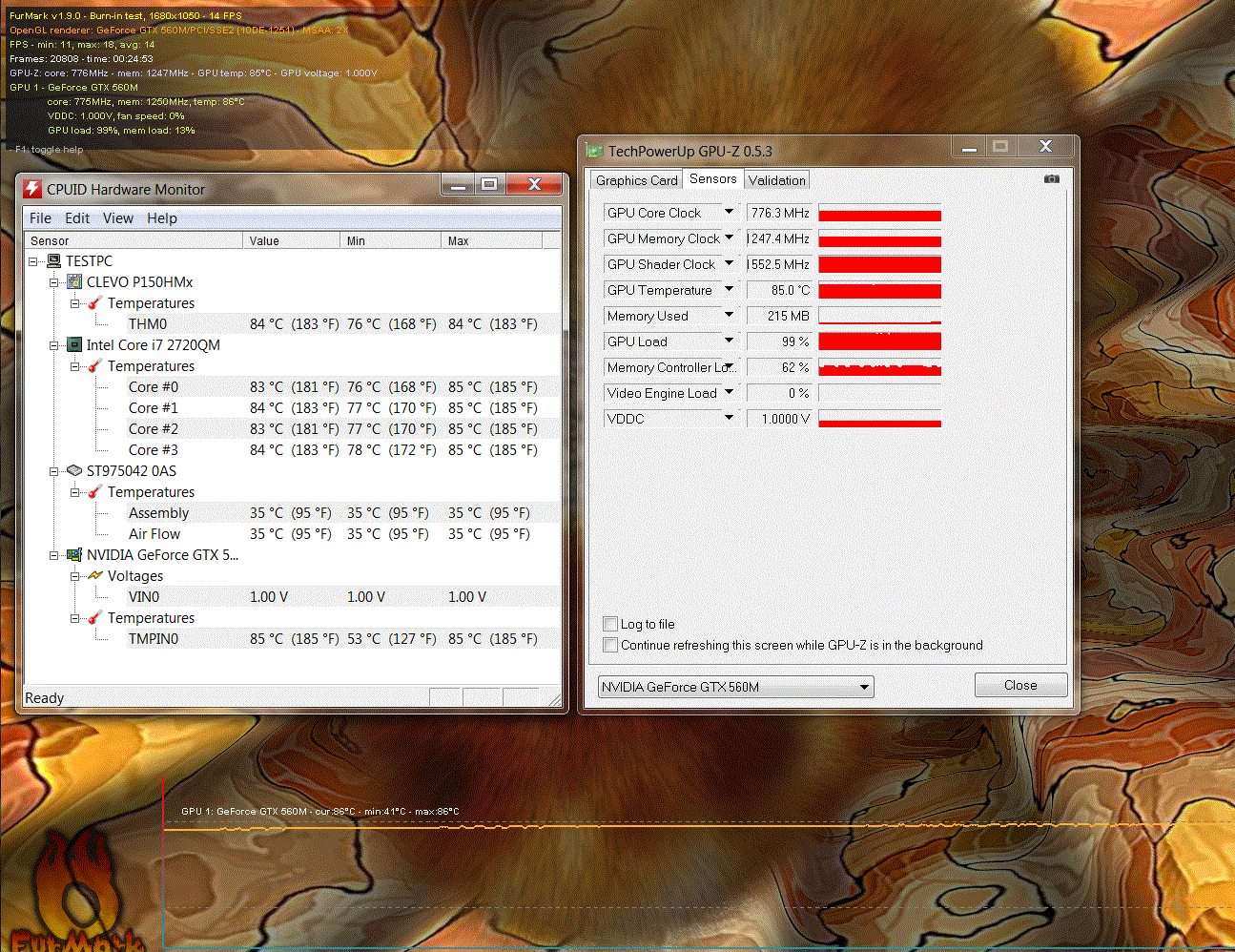This screenshot has width=1235, height=952.
Task: Click the thermometer icon under NVIDIA GeForce GTX
Action: (95, 617)
